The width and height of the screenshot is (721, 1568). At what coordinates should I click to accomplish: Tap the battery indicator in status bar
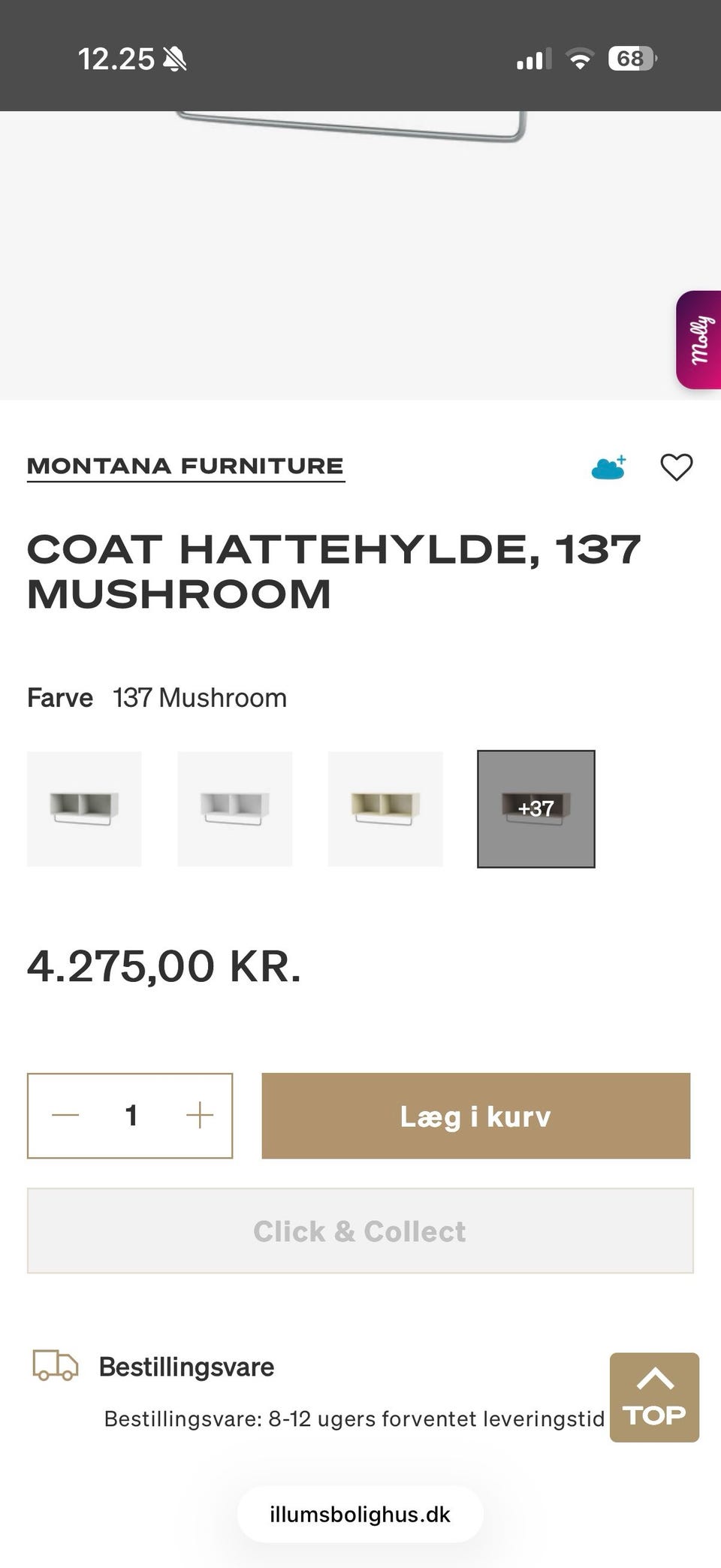632,59
